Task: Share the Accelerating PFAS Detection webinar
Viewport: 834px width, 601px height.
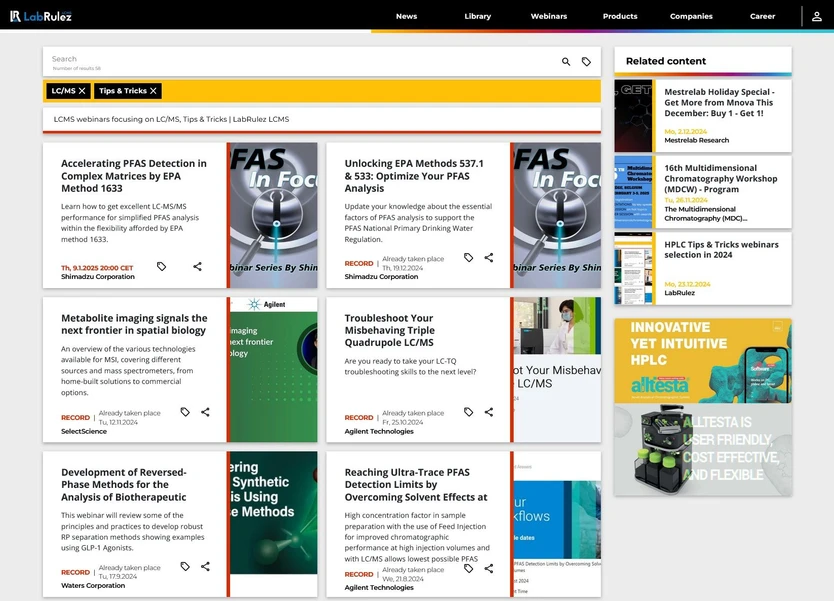Action: [x=197, y=266]
